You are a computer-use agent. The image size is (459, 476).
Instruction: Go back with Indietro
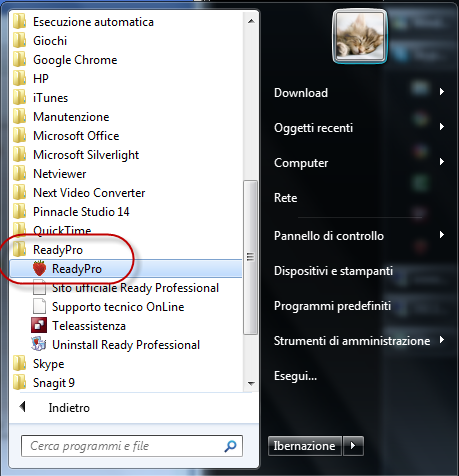(x=69, y=407)
